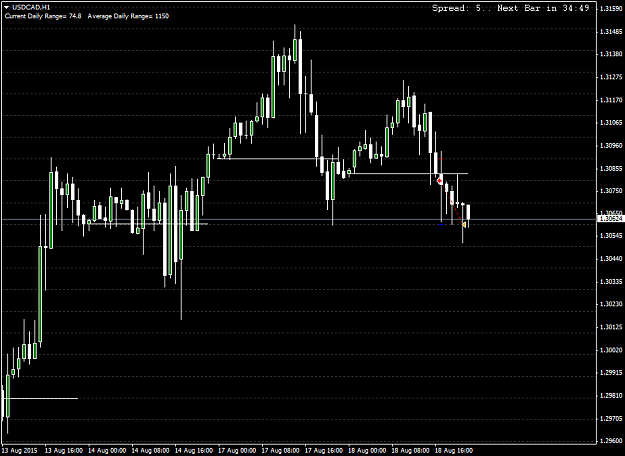Click the 1.31380 price axis label
The width and height of the screenshot is (625, 456).
610,54
